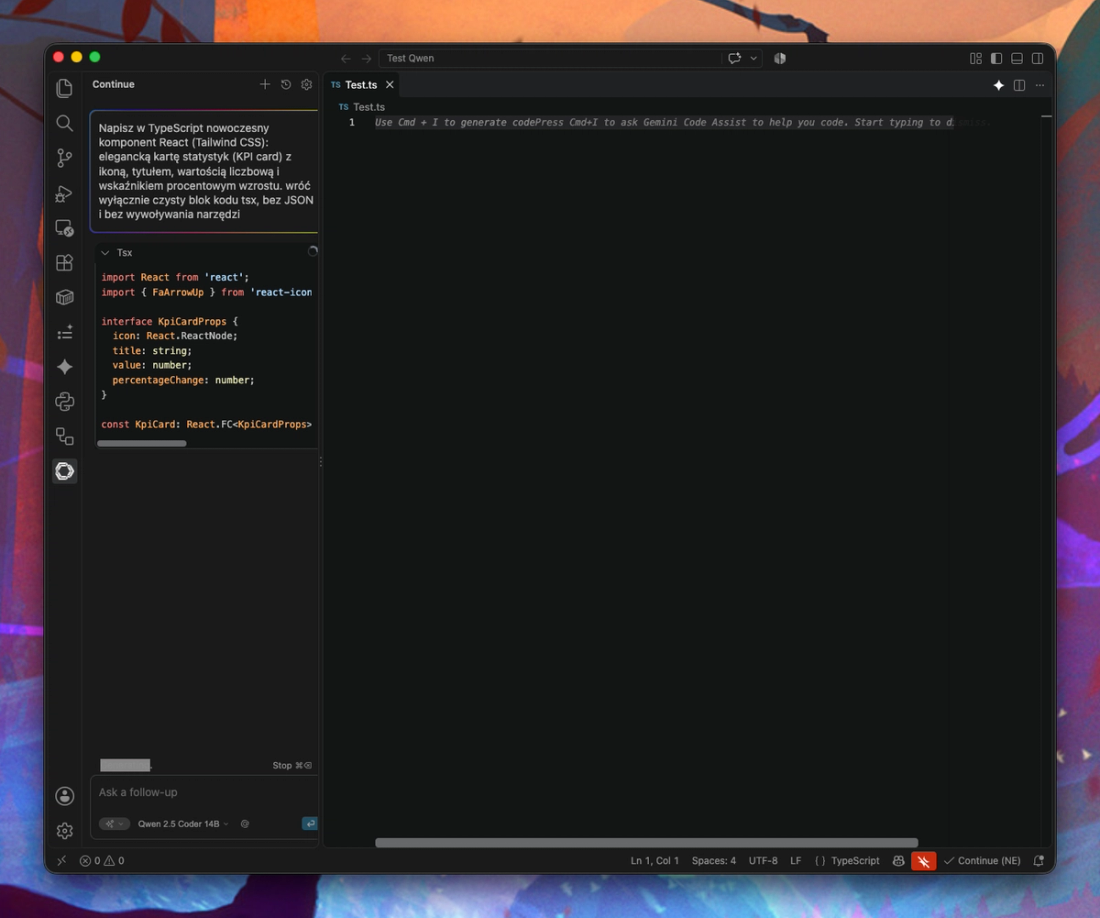Image resolution: width=1100 pixels, height=918 pixels.
Task: Focus the Ask a follow-up input
Action: tap(203, 792)
